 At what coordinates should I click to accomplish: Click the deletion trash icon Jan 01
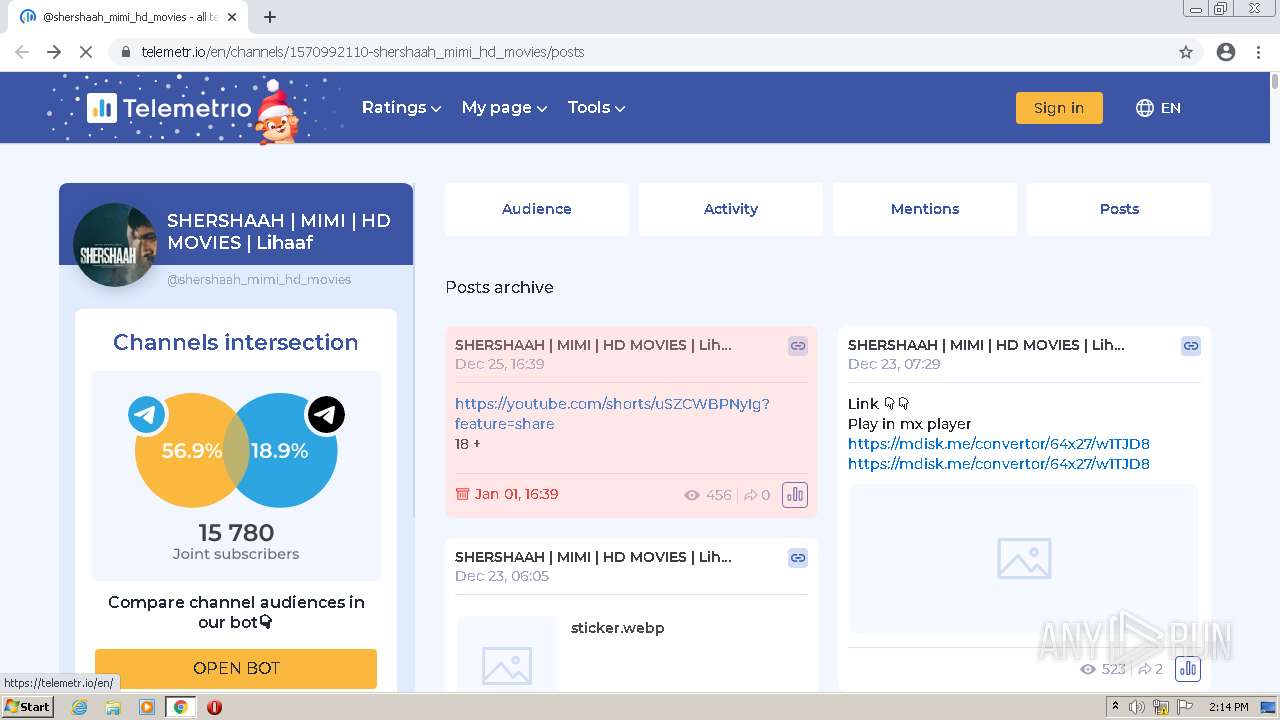point(462,494)
